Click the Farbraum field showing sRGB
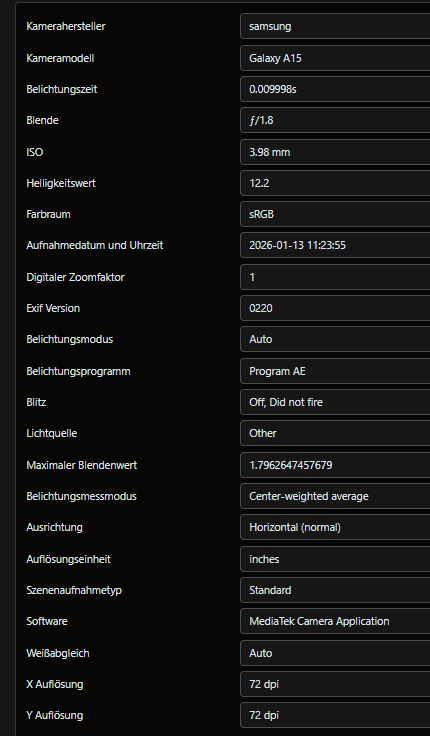Image resolution: width=430 pixels, height=736 pixels. (335, 214)
